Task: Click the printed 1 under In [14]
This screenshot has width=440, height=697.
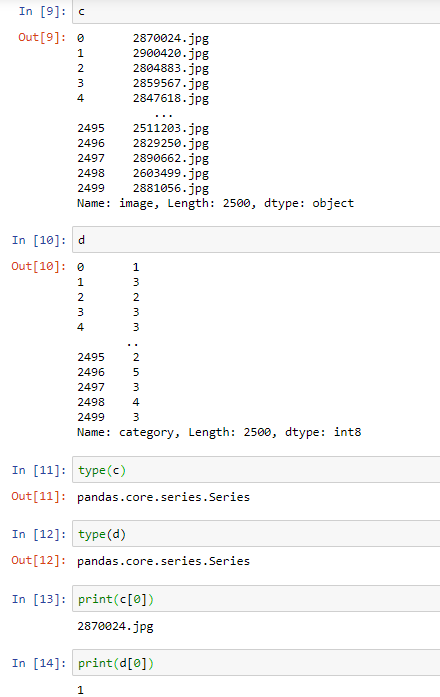Action: pyautogui.click(x=80, y=690)
